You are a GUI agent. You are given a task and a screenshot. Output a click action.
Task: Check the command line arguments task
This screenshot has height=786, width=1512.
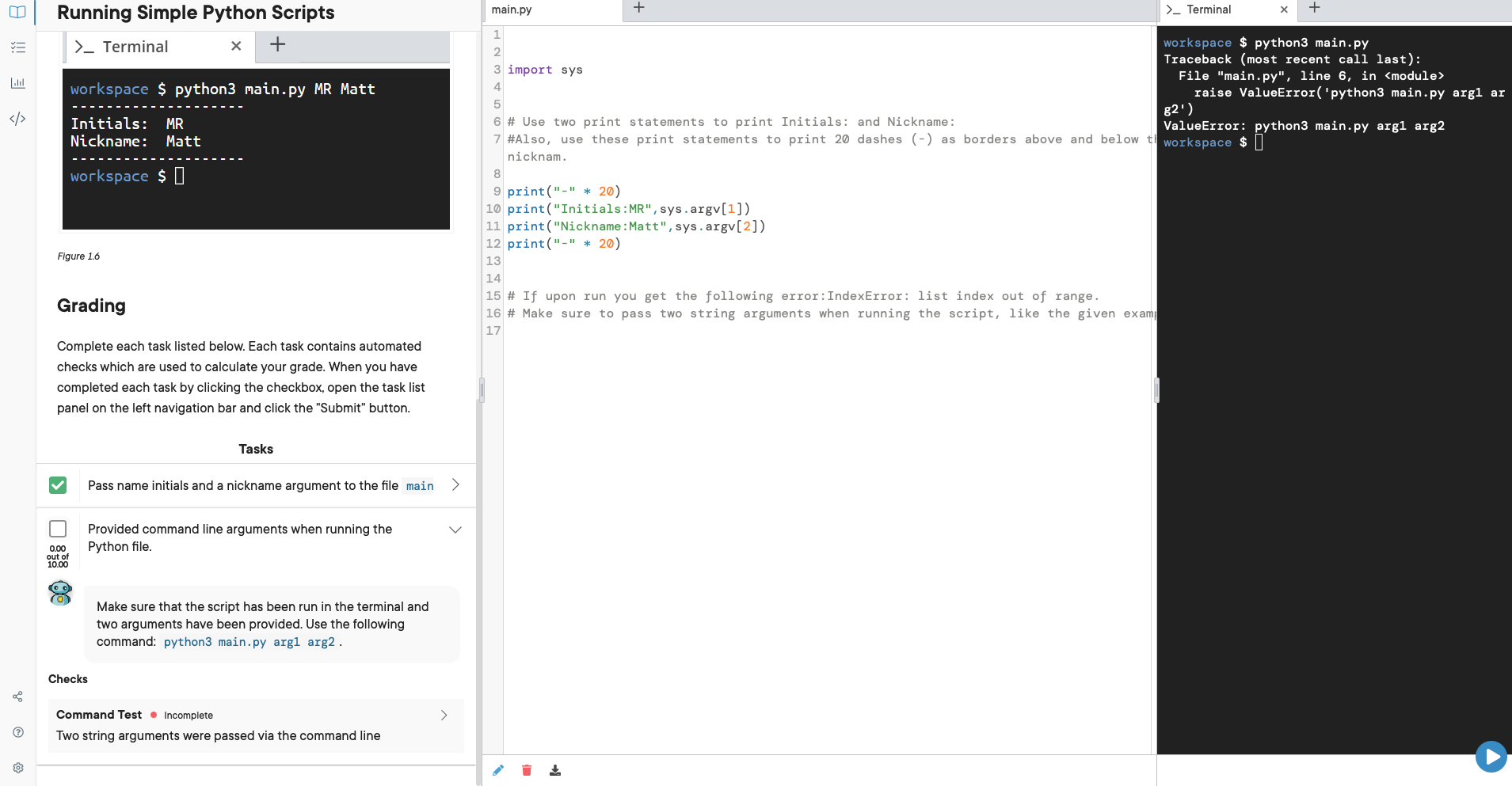[x=57, y=528]
